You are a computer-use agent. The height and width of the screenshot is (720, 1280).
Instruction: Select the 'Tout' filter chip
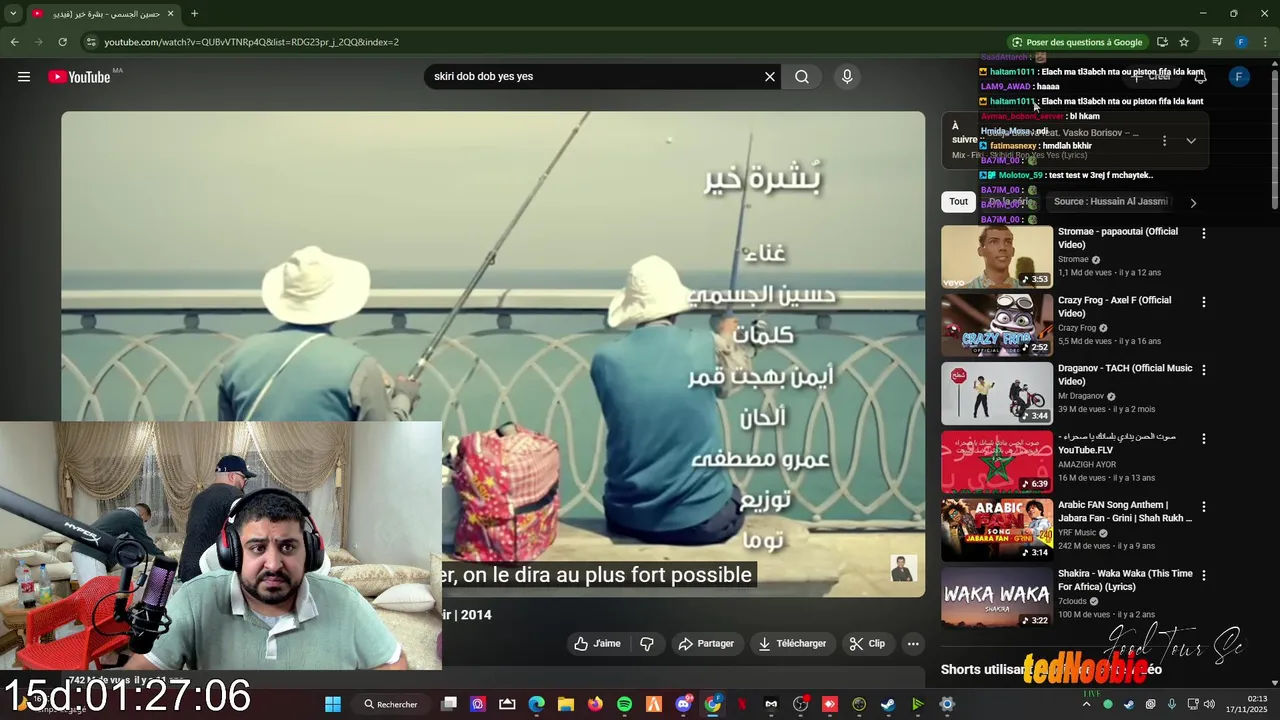coord(959,202)
